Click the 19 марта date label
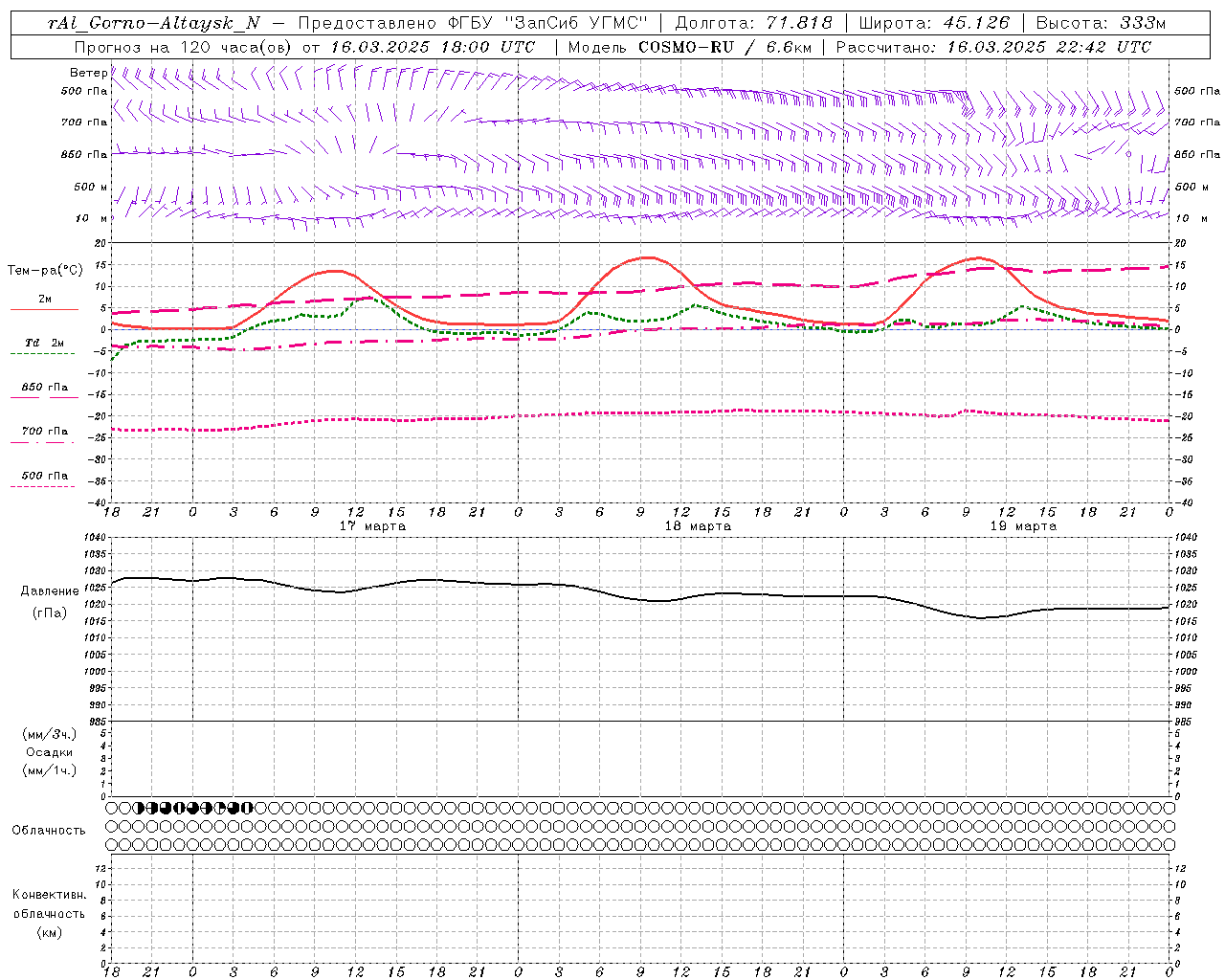1225x980 pixels. click(x=1023, y=526)
